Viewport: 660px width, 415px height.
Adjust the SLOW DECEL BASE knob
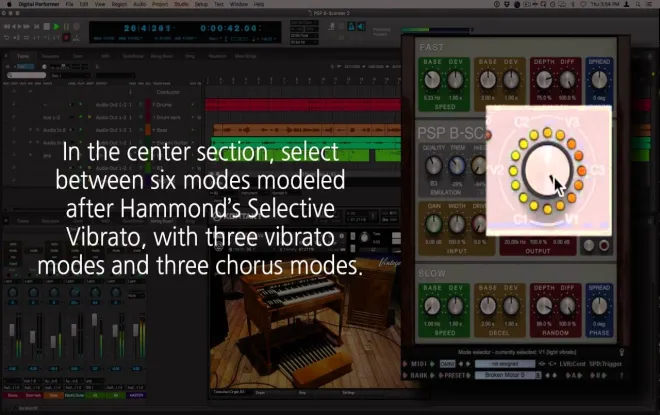(x=488, y=306)
